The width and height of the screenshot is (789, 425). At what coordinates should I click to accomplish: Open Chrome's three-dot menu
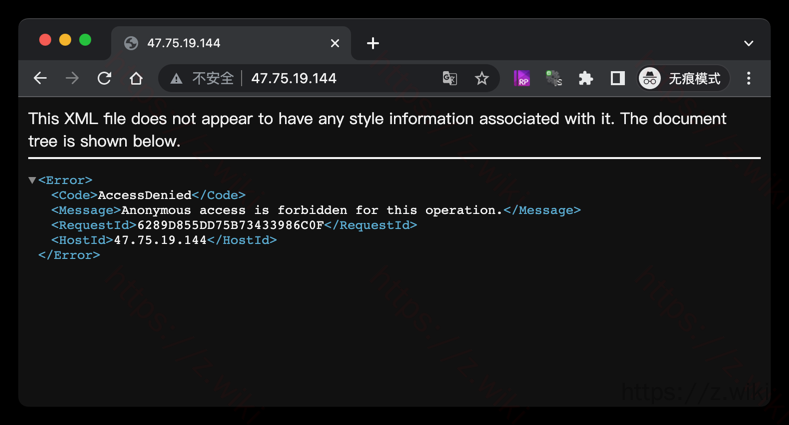(x=748, y=78)
